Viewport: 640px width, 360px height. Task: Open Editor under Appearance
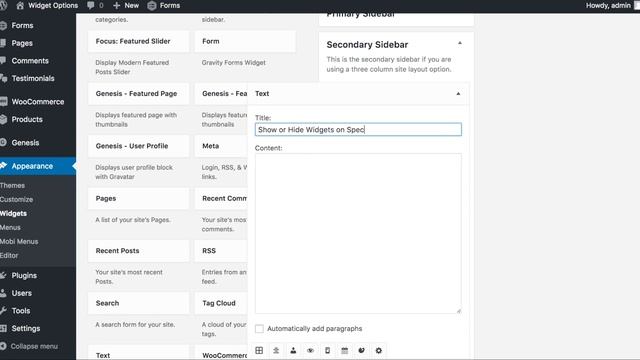[9, 255]
